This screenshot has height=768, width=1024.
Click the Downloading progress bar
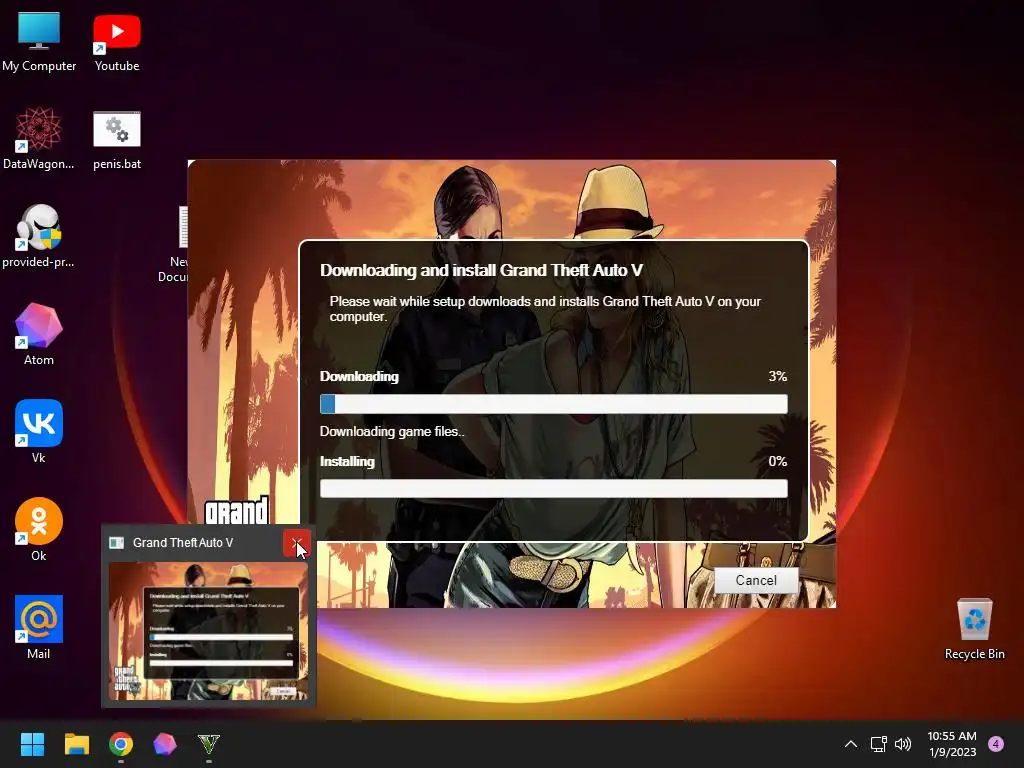click(x=554, y=404)
